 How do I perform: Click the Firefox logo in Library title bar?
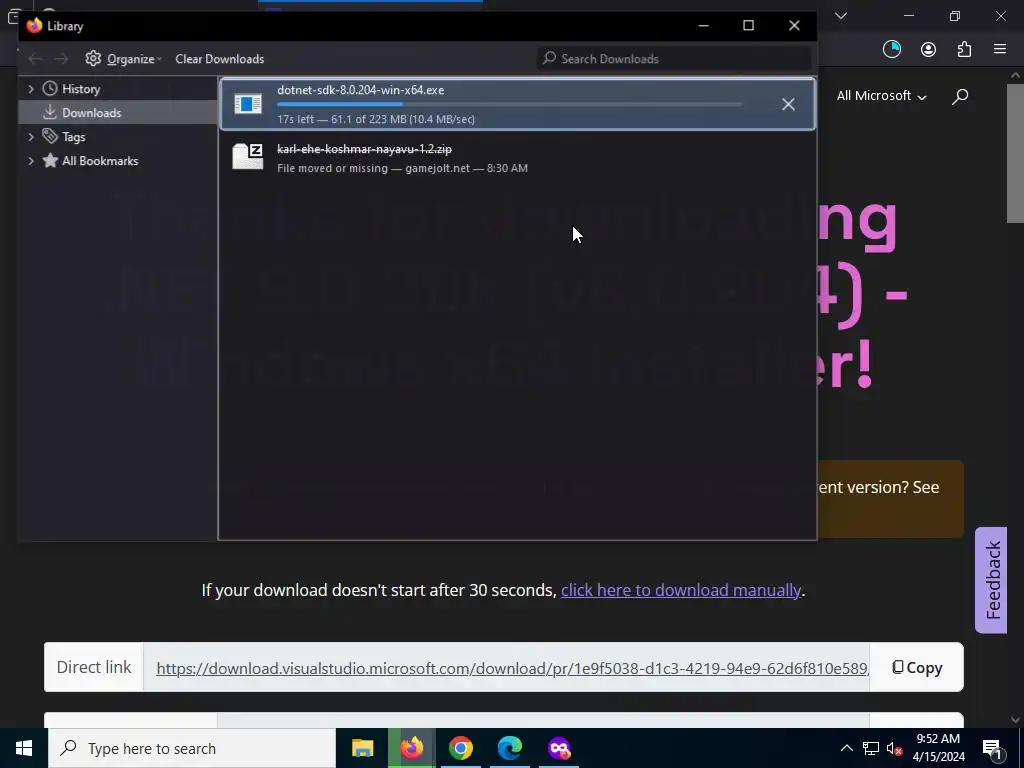click(34, 25)
